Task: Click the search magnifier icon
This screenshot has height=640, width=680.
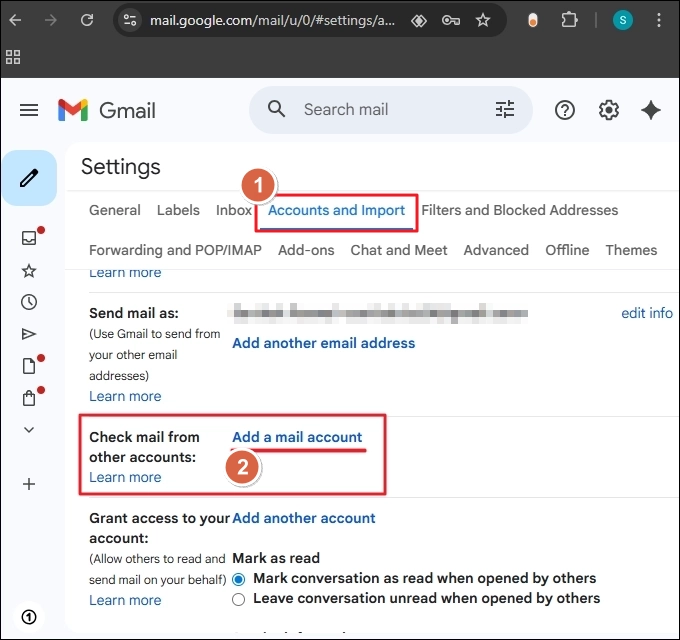Action: (x=276, y=109)
